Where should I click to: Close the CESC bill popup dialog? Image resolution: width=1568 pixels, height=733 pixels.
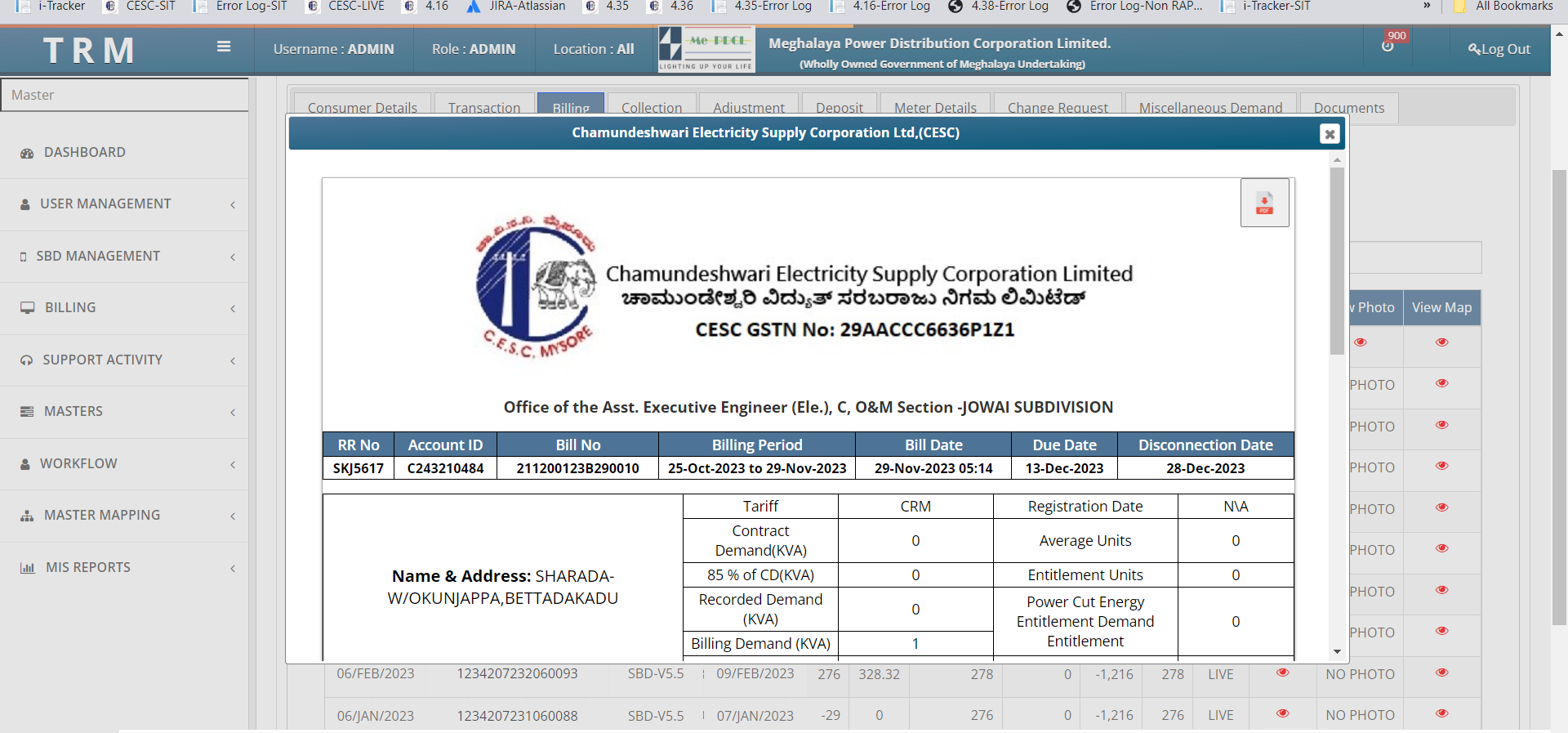[x=1330, y=134]
